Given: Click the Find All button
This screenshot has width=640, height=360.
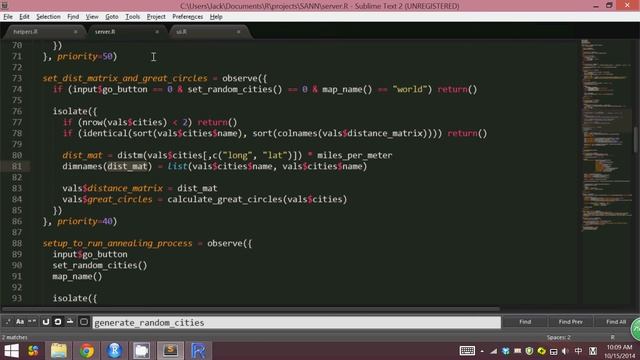Looking at the screenshot, I should point(616,322).
